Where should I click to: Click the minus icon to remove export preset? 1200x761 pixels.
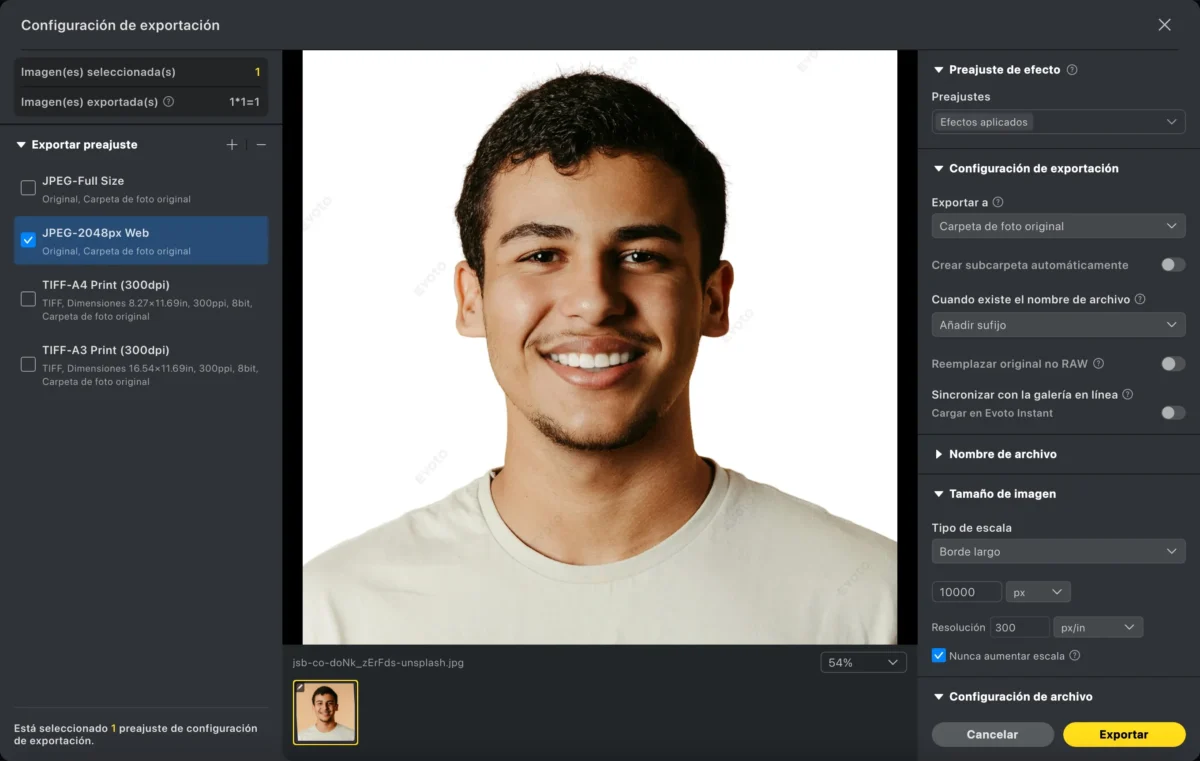[x=261, y=145]
